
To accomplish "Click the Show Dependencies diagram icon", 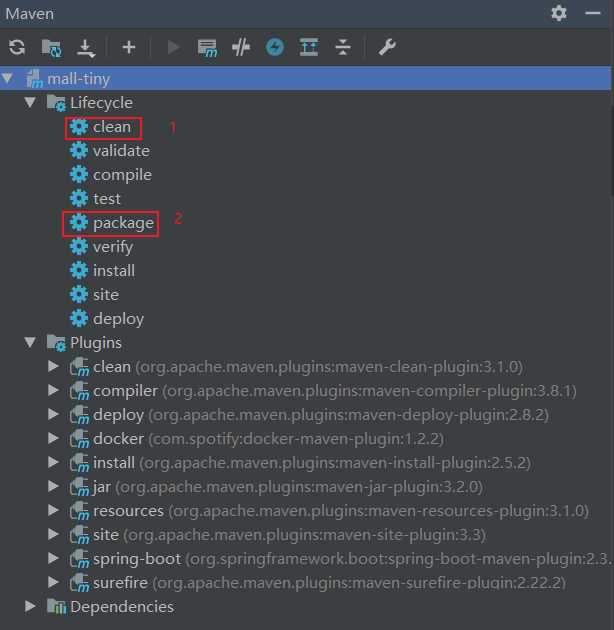I will point(309,47).
